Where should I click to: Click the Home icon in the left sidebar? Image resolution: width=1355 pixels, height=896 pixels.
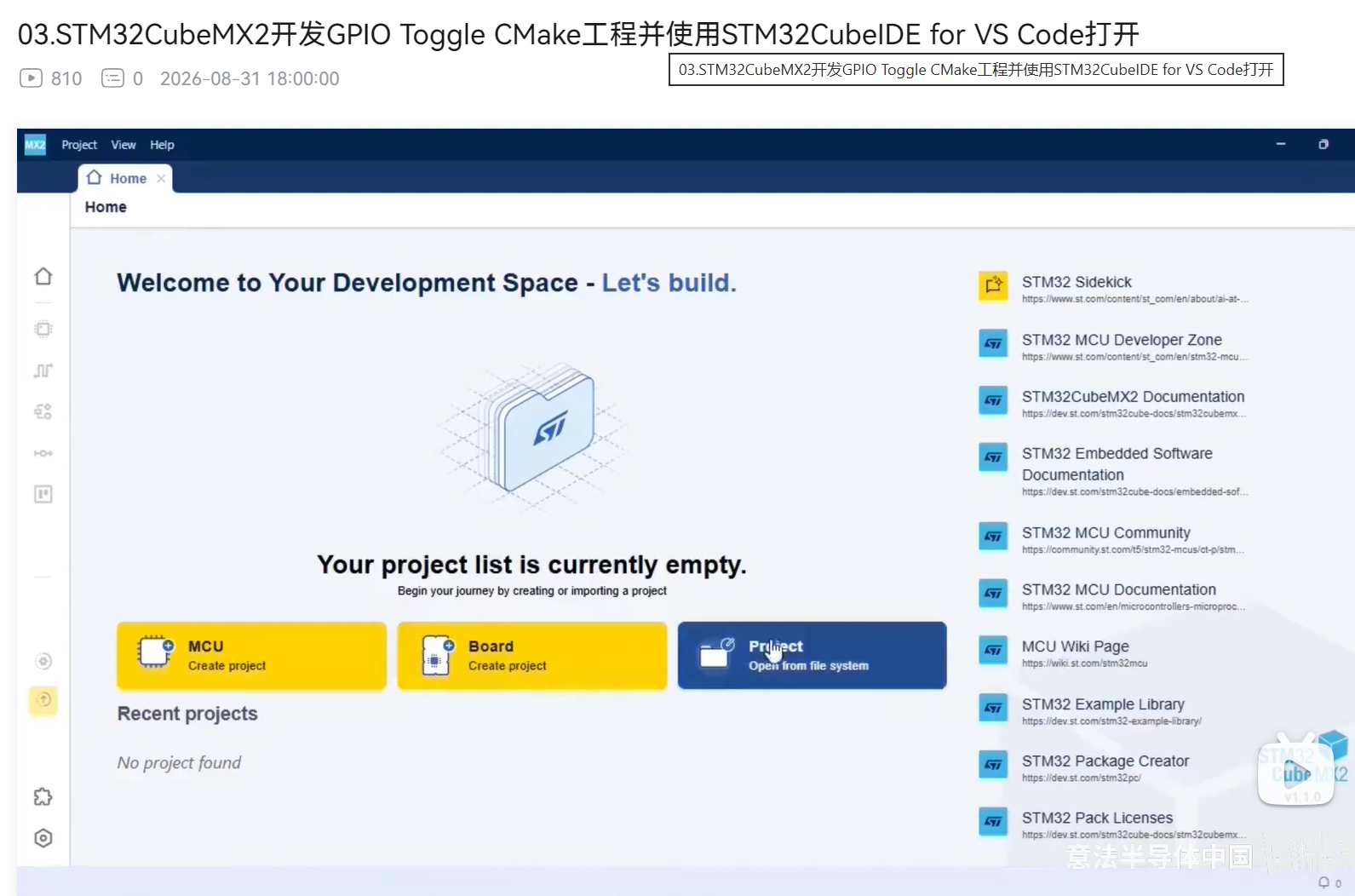pos(43,276)
